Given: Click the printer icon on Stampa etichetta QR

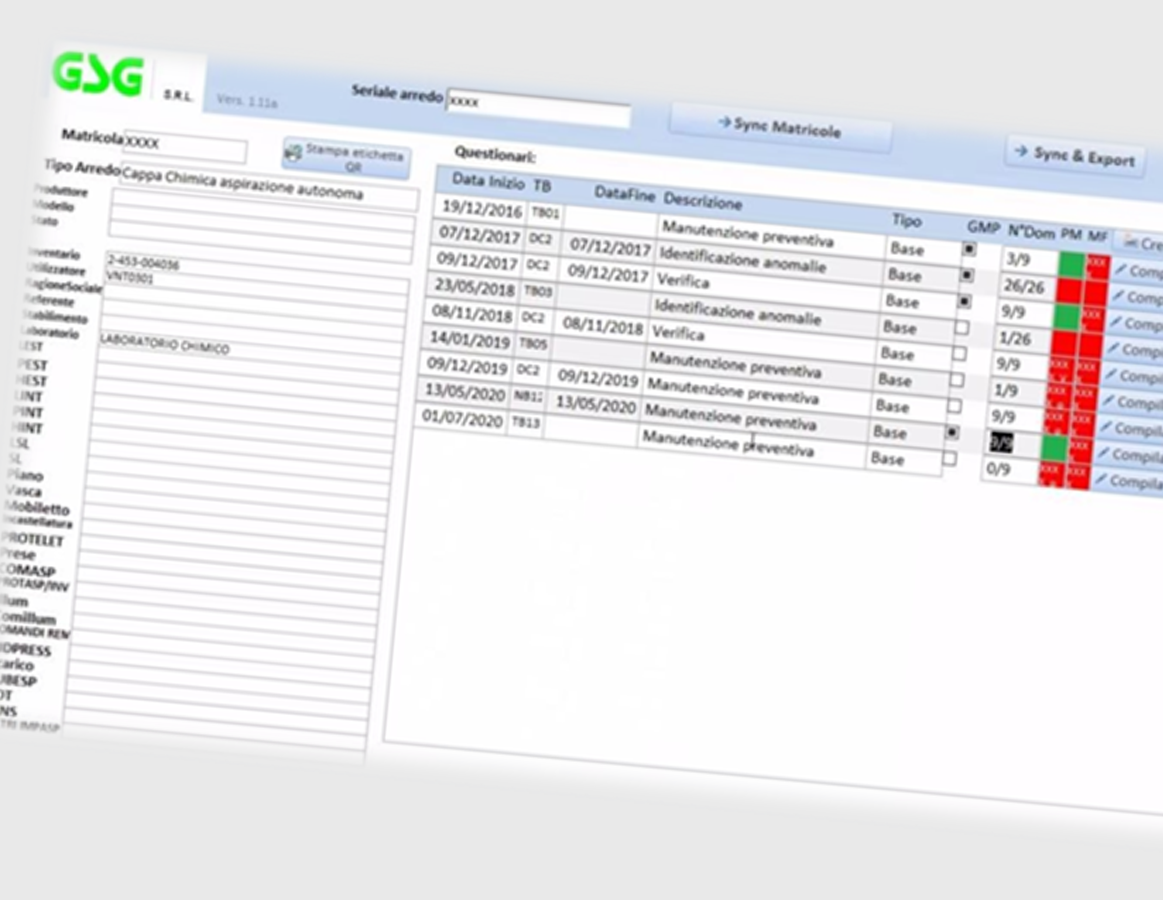Looking at the screenshot, I should click(x=294, y=153).
